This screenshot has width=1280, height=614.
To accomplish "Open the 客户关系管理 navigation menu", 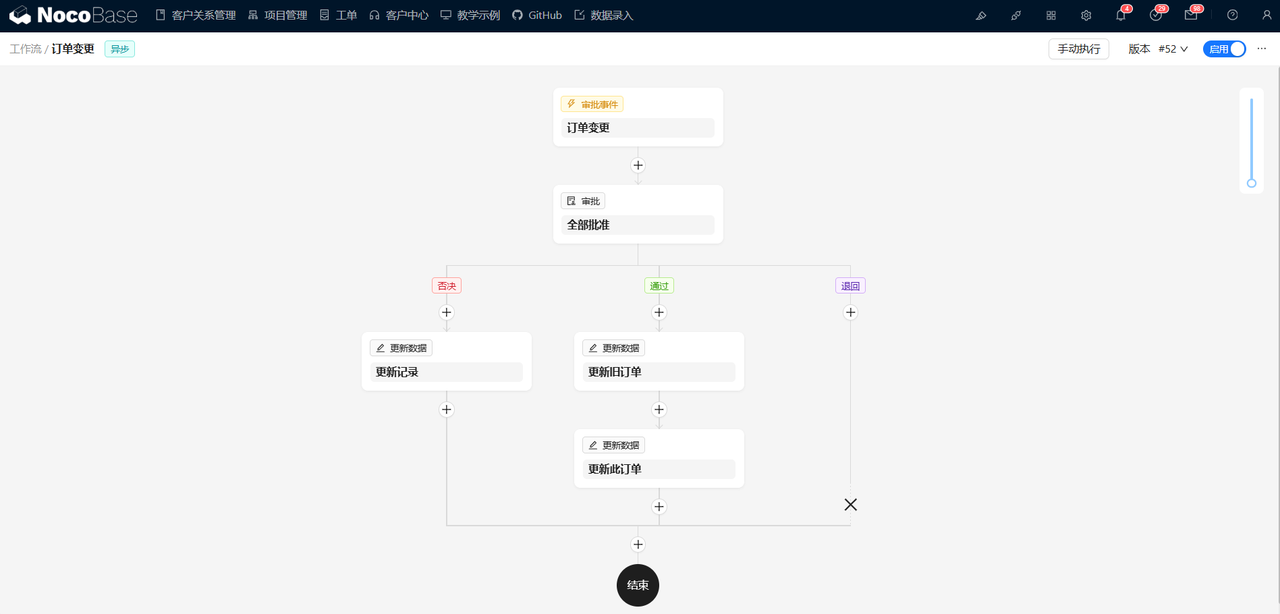I will coord(196,15).
